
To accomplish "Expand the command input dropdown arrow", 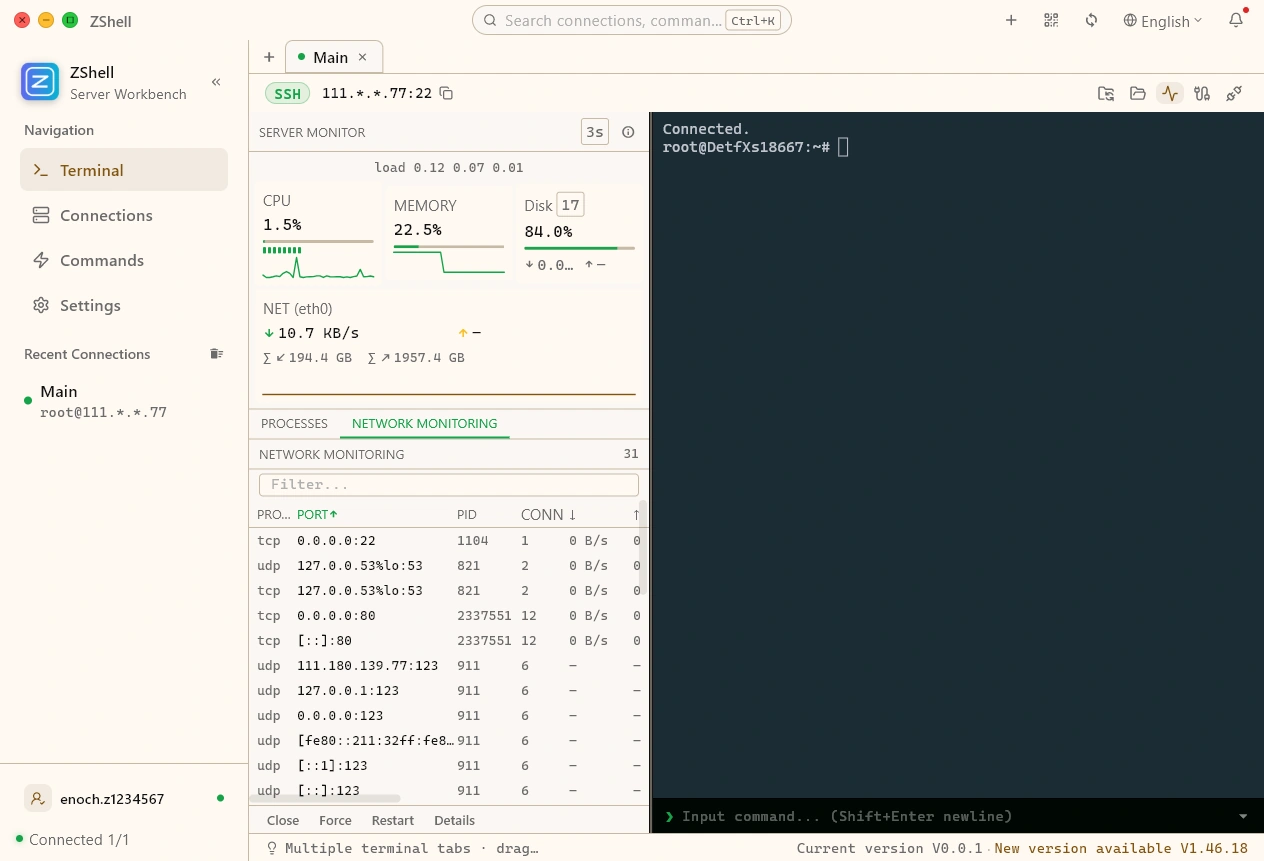I will click(x=1243, y=817).
